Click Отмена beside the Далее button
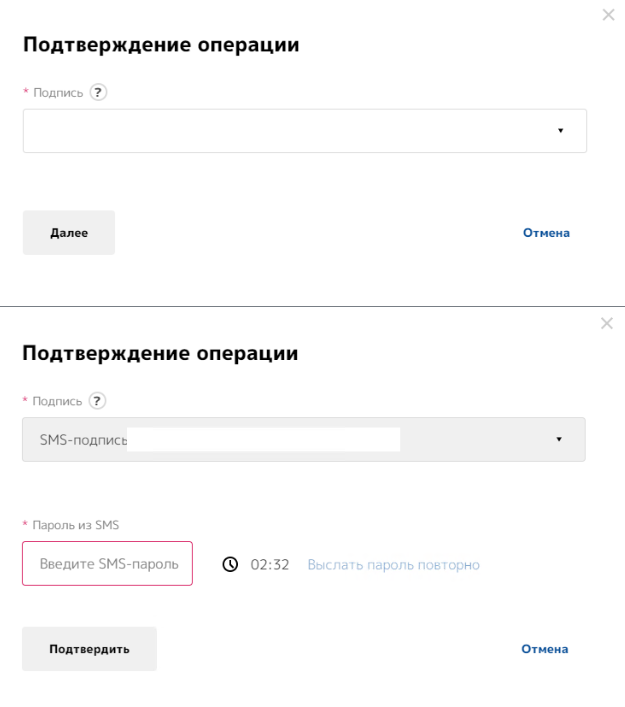Screen dimensions: 625x707 coord(546,233)
